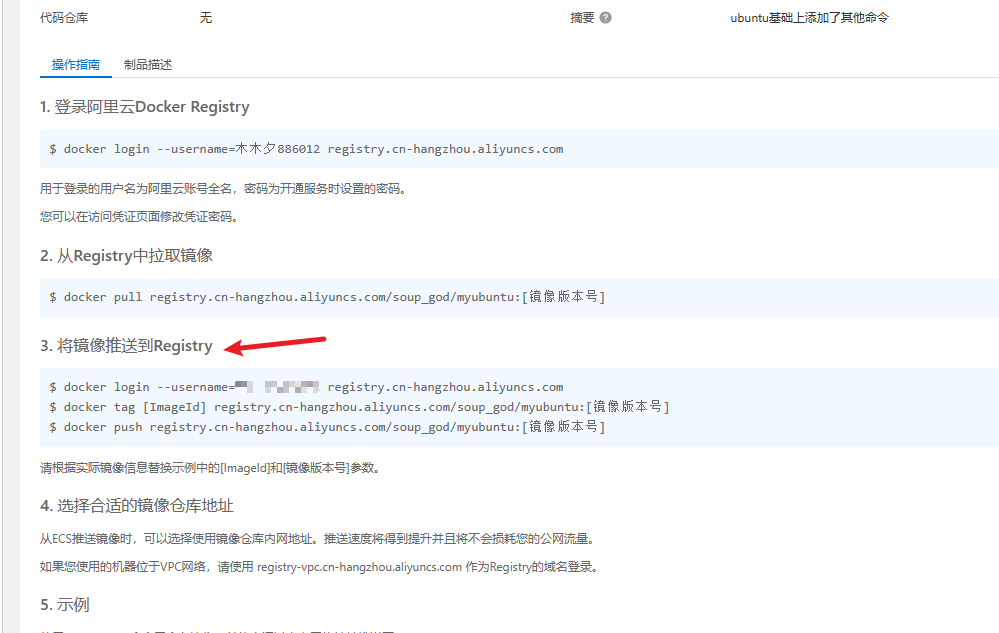Image resolution: width=999 pixels, height=633 pixels.
Task: Click the docker tag command line
Action: click(359, 407)
